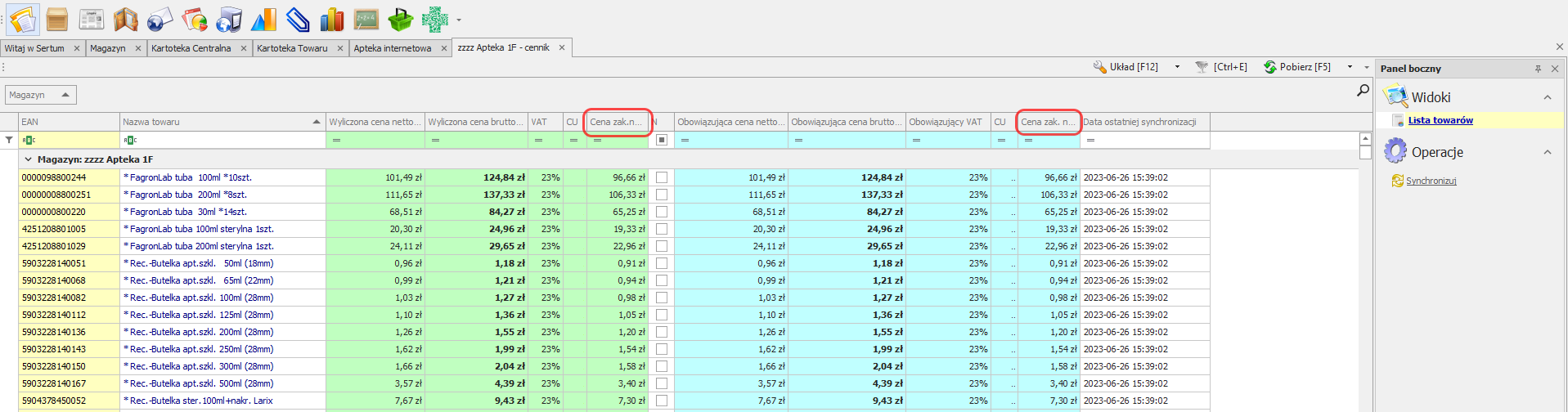Click the wooden crate warehouse icon
The height and width of the screenshot is (412, 1568).
coord(57,20)
